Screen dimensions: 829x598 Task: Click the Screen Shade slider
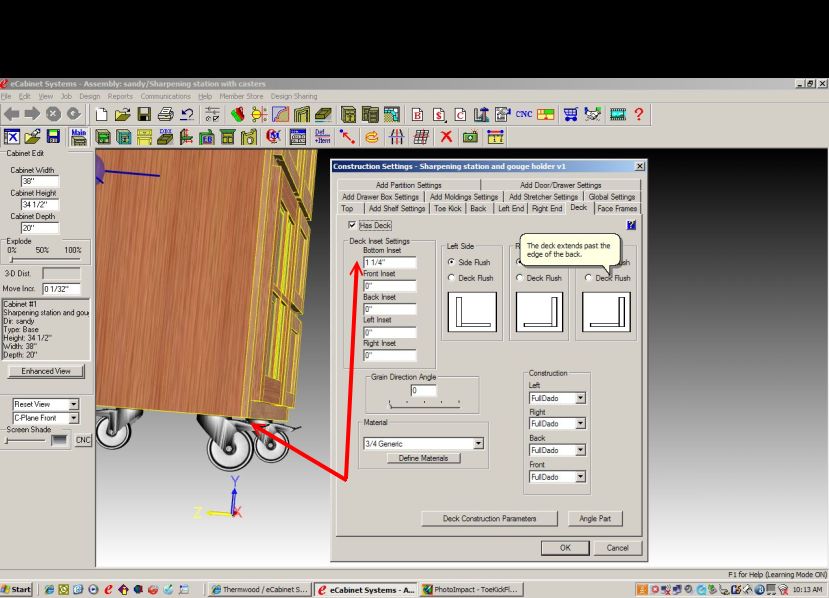[x=25, y=440]
